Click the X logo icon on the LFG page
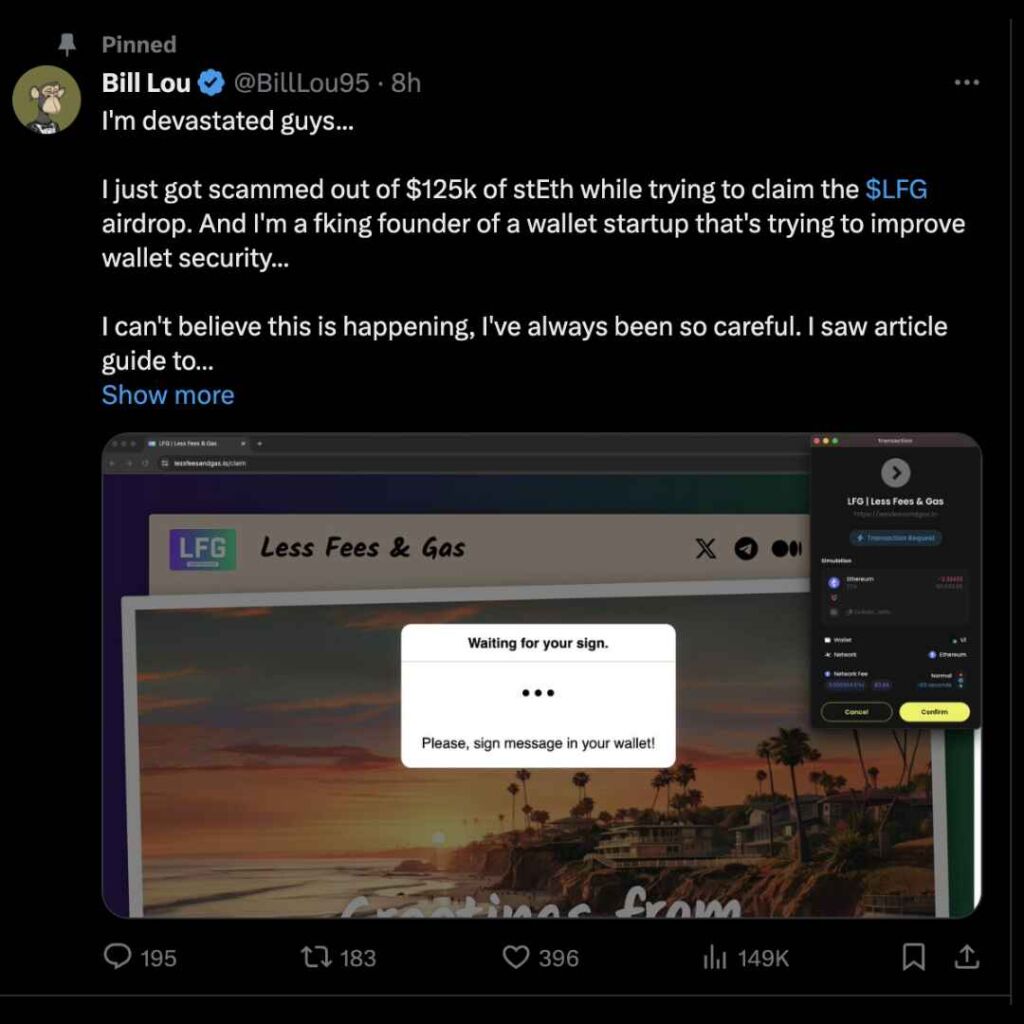 706,548
